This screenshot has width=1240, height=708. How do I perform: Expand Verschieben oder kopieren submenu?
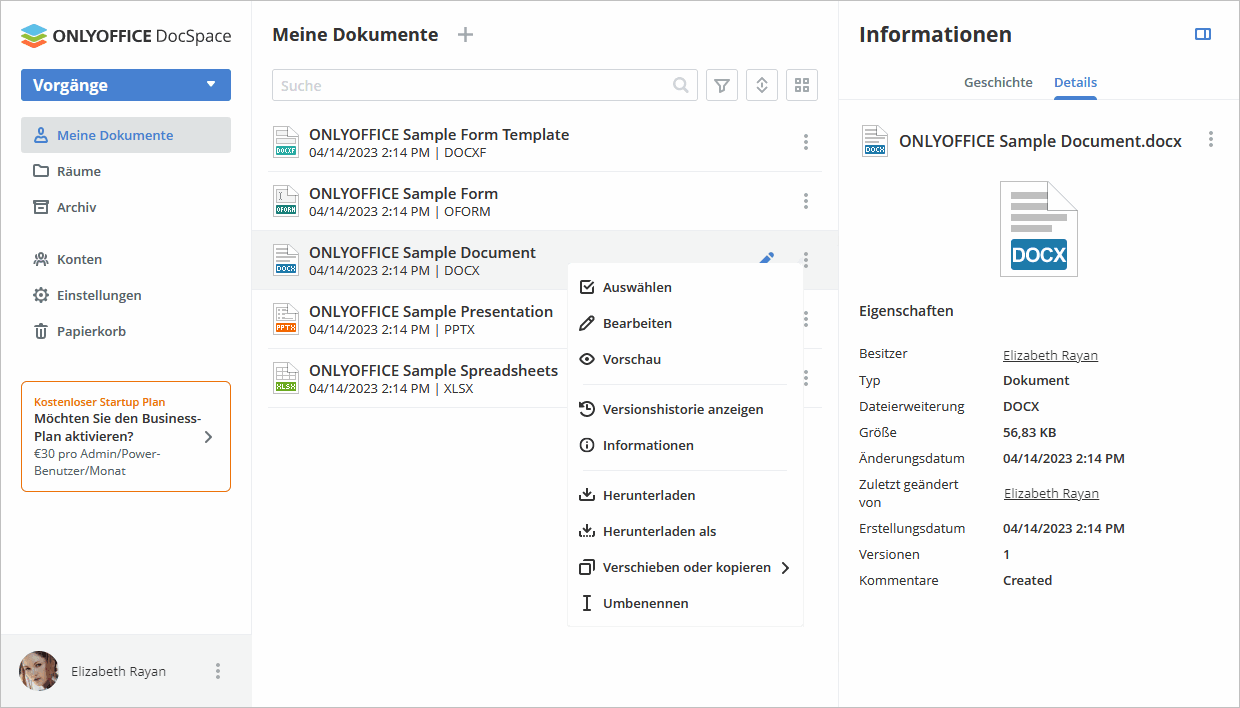click(x=685, y=567)
